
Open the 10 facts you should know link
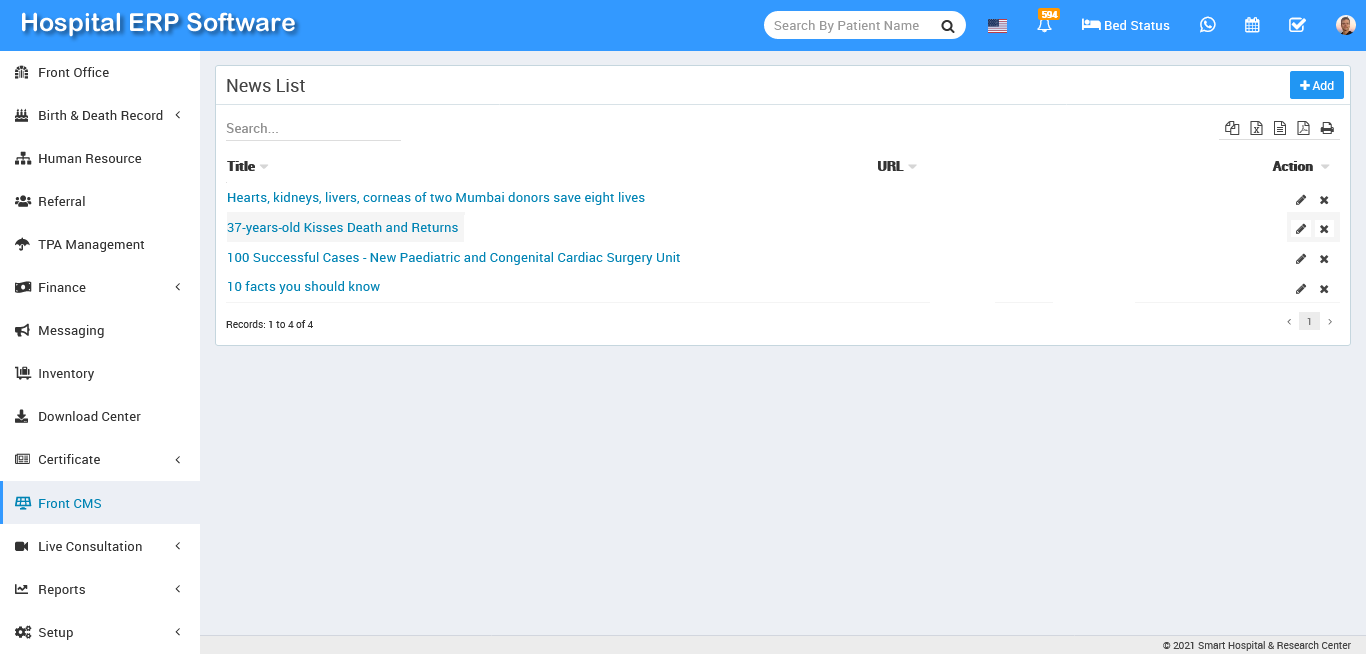[304, 287]
